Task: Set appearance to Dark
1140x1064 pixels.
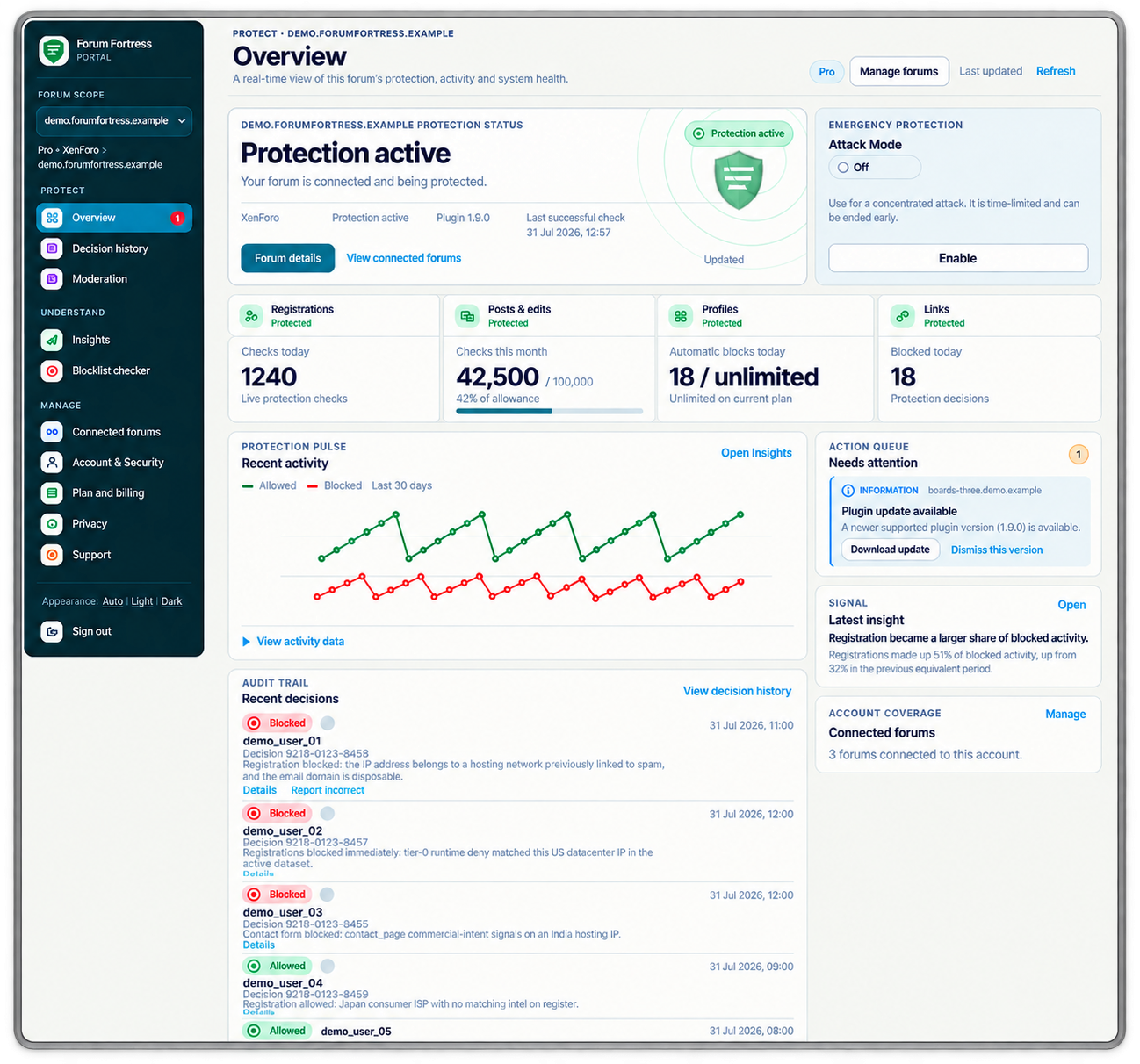Action: 172,601
